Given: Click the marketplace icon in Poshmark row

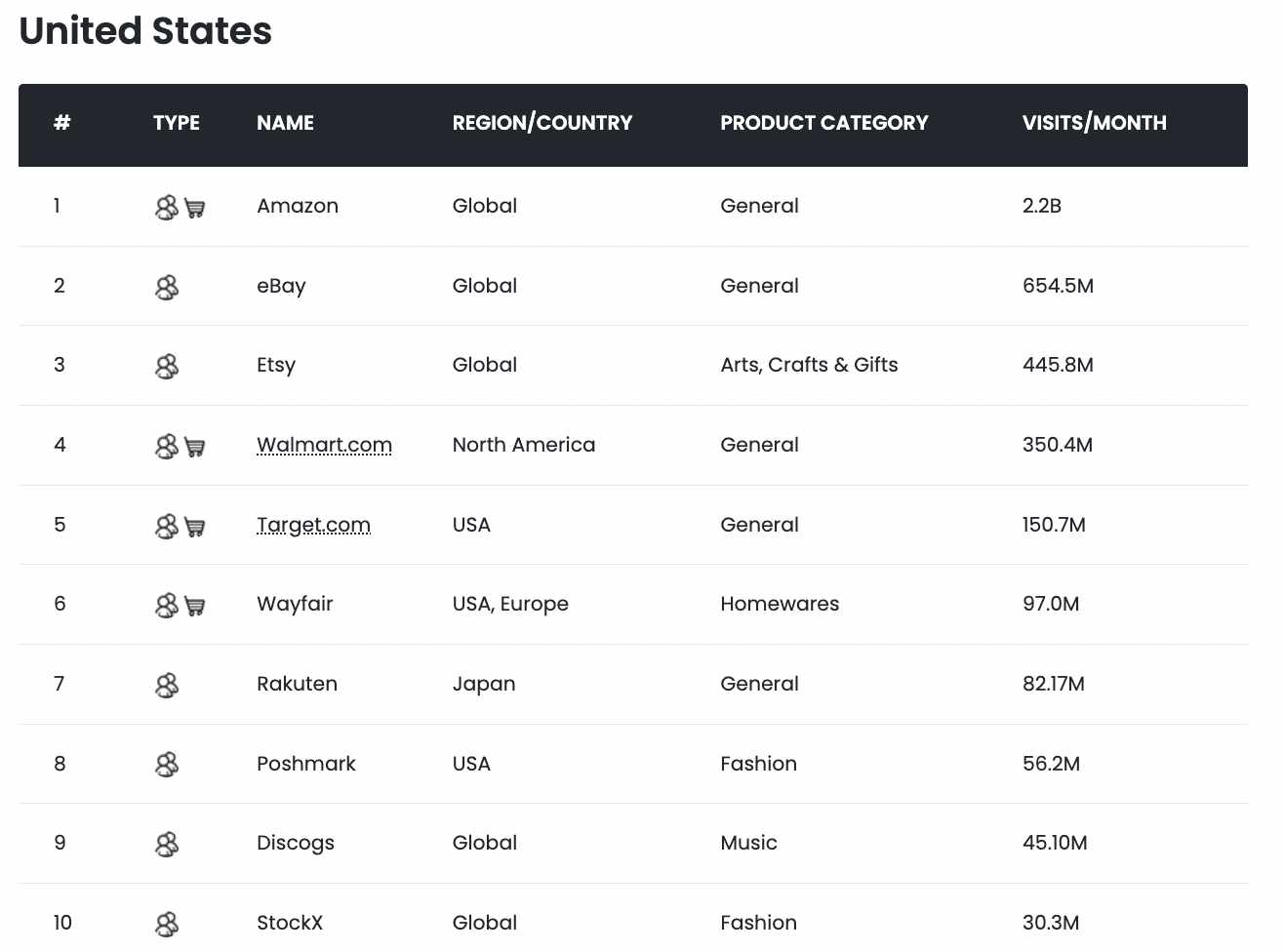Looking at the screenshot, I should point(167,764).
